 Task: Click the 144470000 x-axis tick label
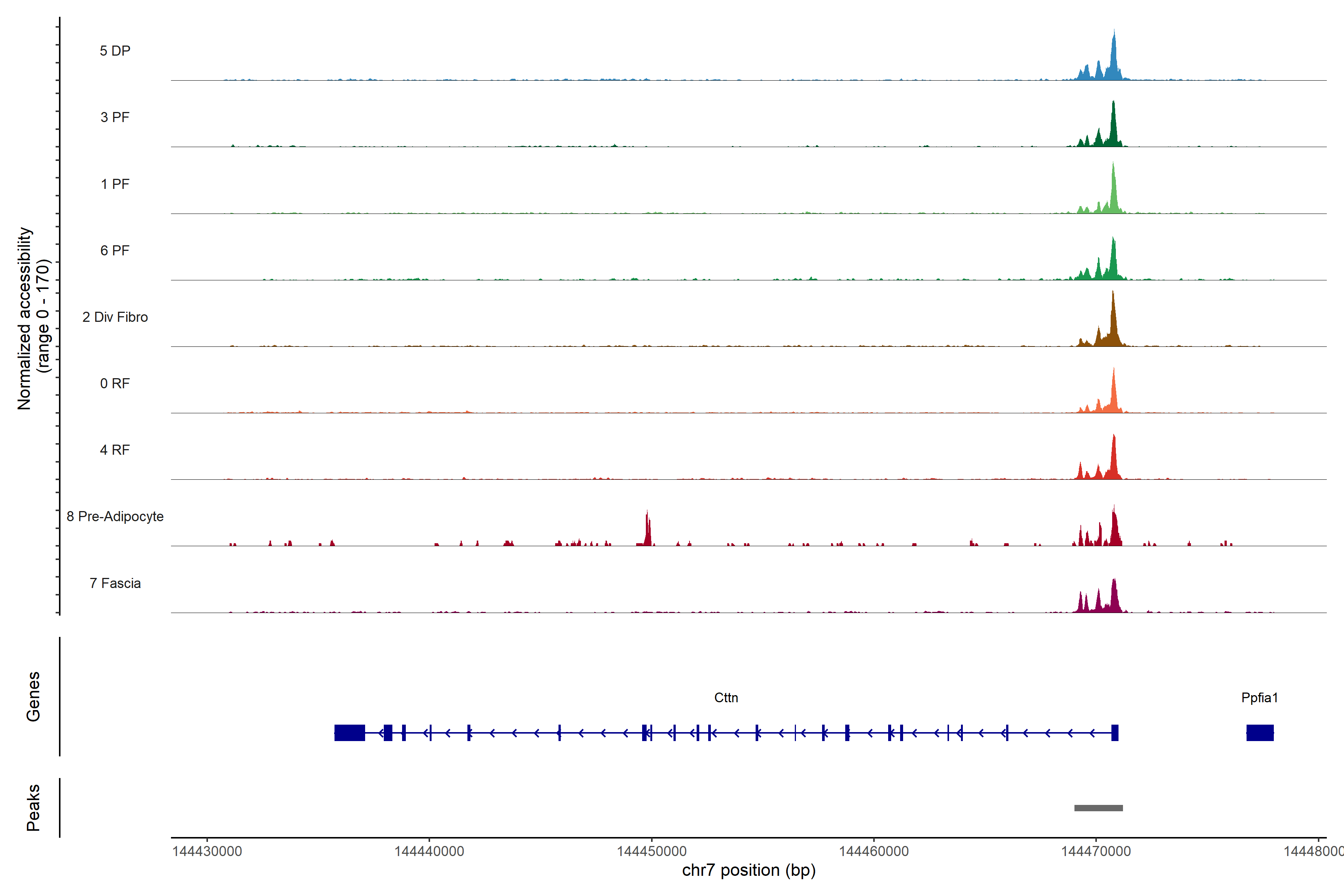(x=1095, y=852)
